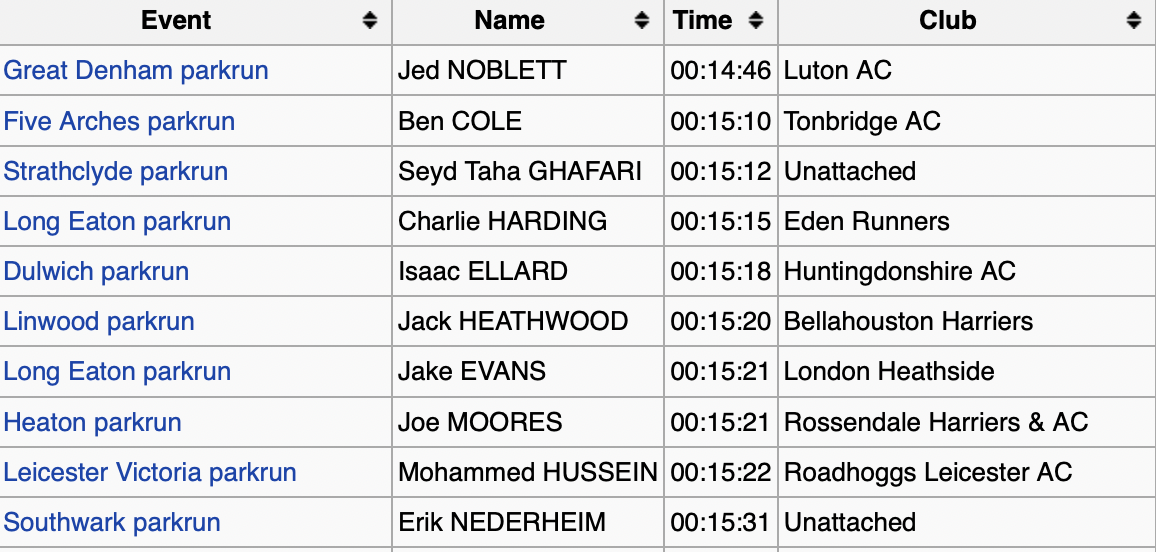Sort table by Time column arrows
The width and height of the screenshot is (1156, 552).
(756, 21)
